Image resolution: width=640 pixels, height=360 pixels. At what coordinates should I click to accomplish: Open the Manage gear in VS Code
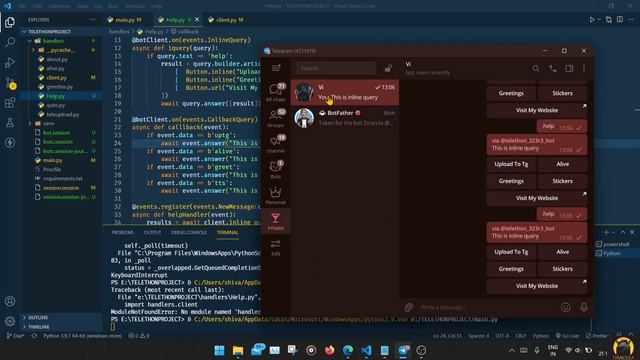pos(10,321)
